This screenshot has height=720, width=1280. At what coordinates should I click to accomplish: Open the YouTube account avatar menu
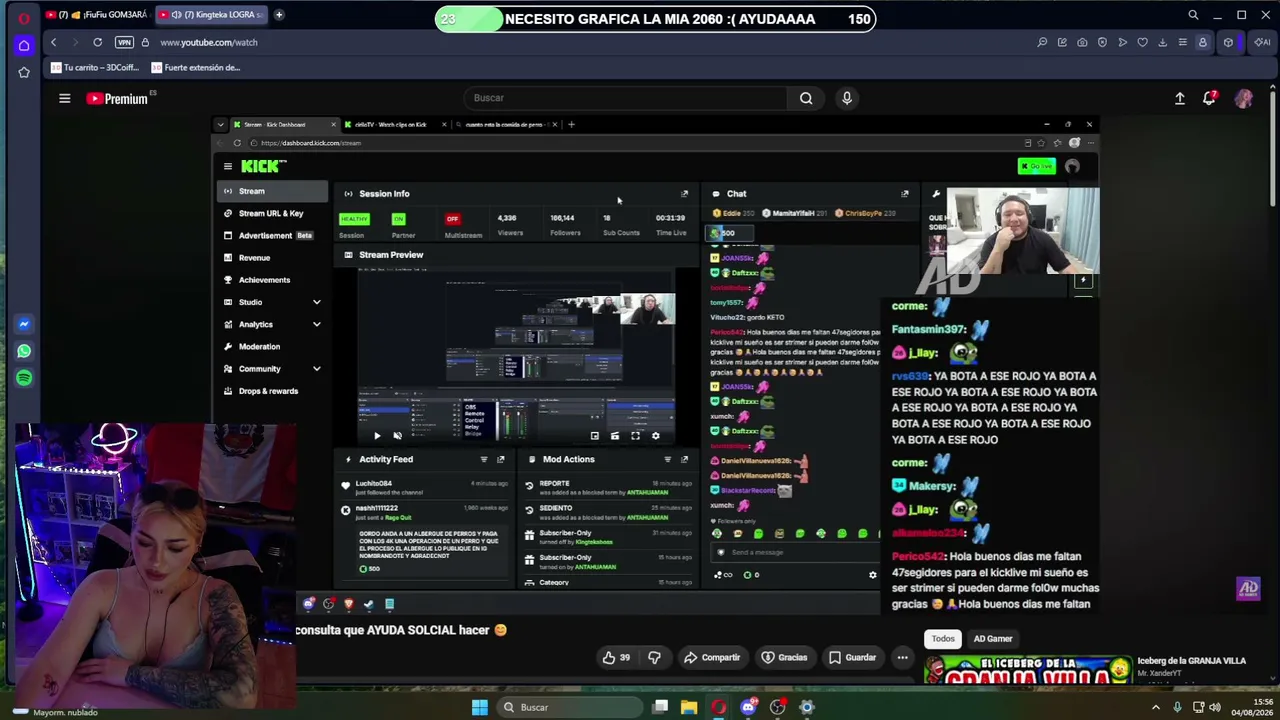click(x=1244, y=98)
